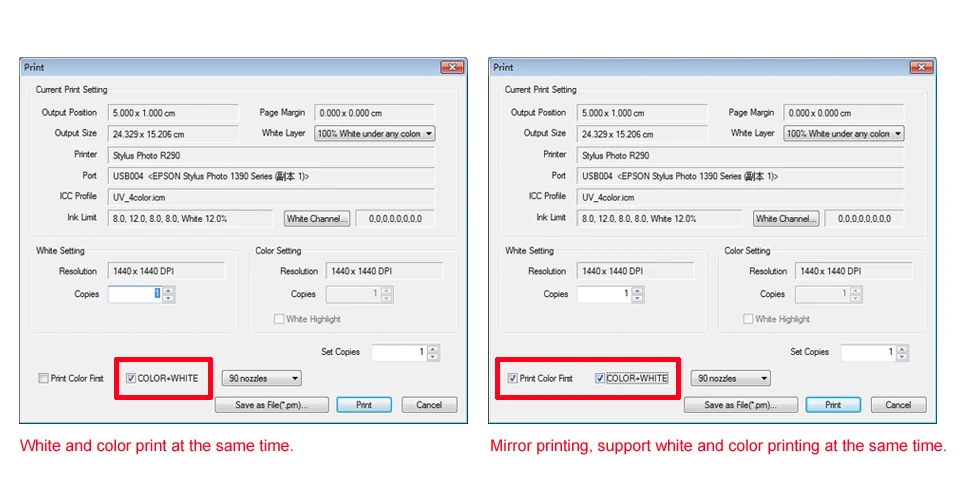
Task: Open White Layer dropdown in right dialog
Action: 844,133
